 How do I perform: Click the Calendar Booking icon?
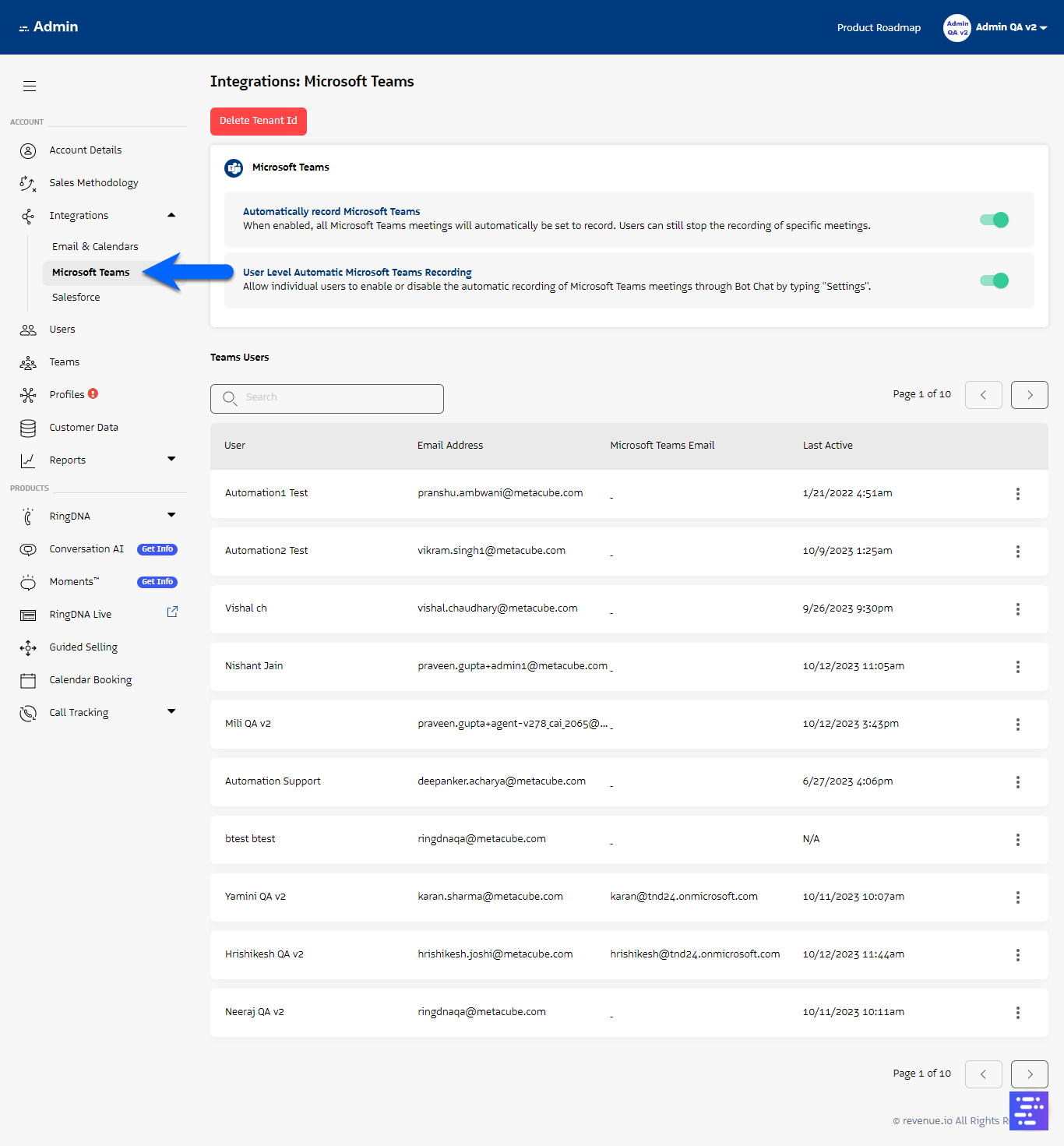(x=28, y=680)
